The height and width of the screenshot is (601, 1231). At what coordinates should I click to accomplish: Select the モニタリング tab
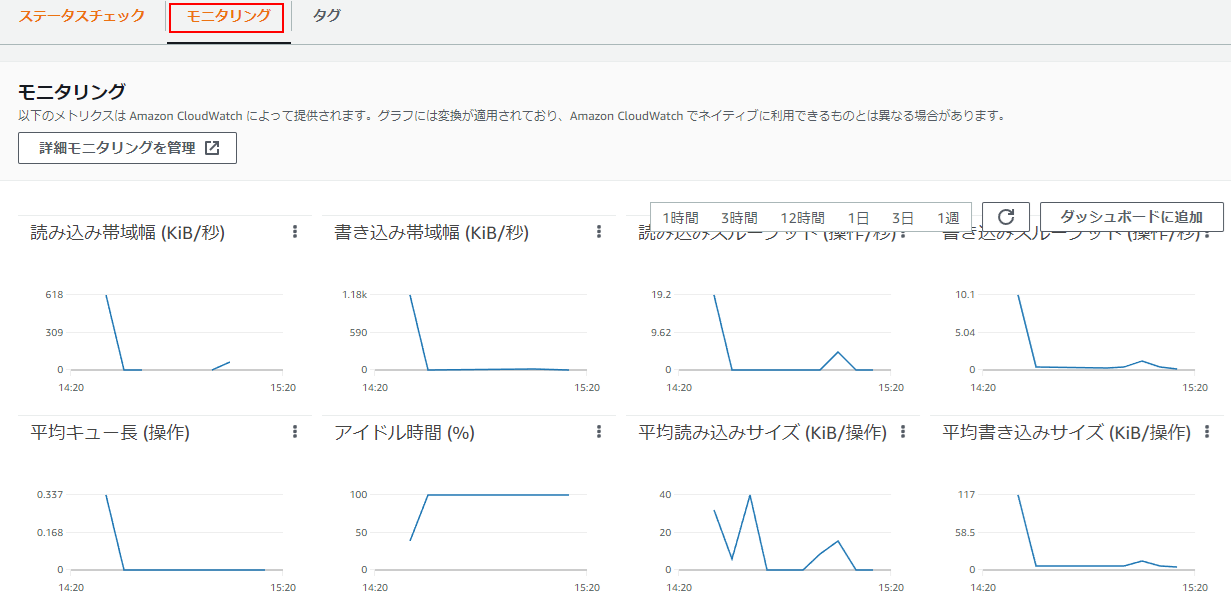227,17
